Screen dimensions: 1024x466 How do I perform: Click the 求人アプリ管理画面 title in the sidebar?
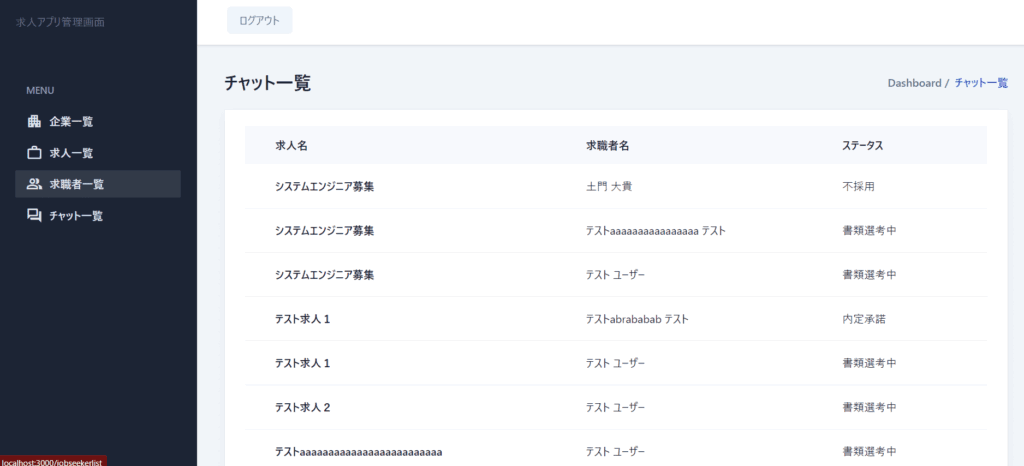coord(60,21)
